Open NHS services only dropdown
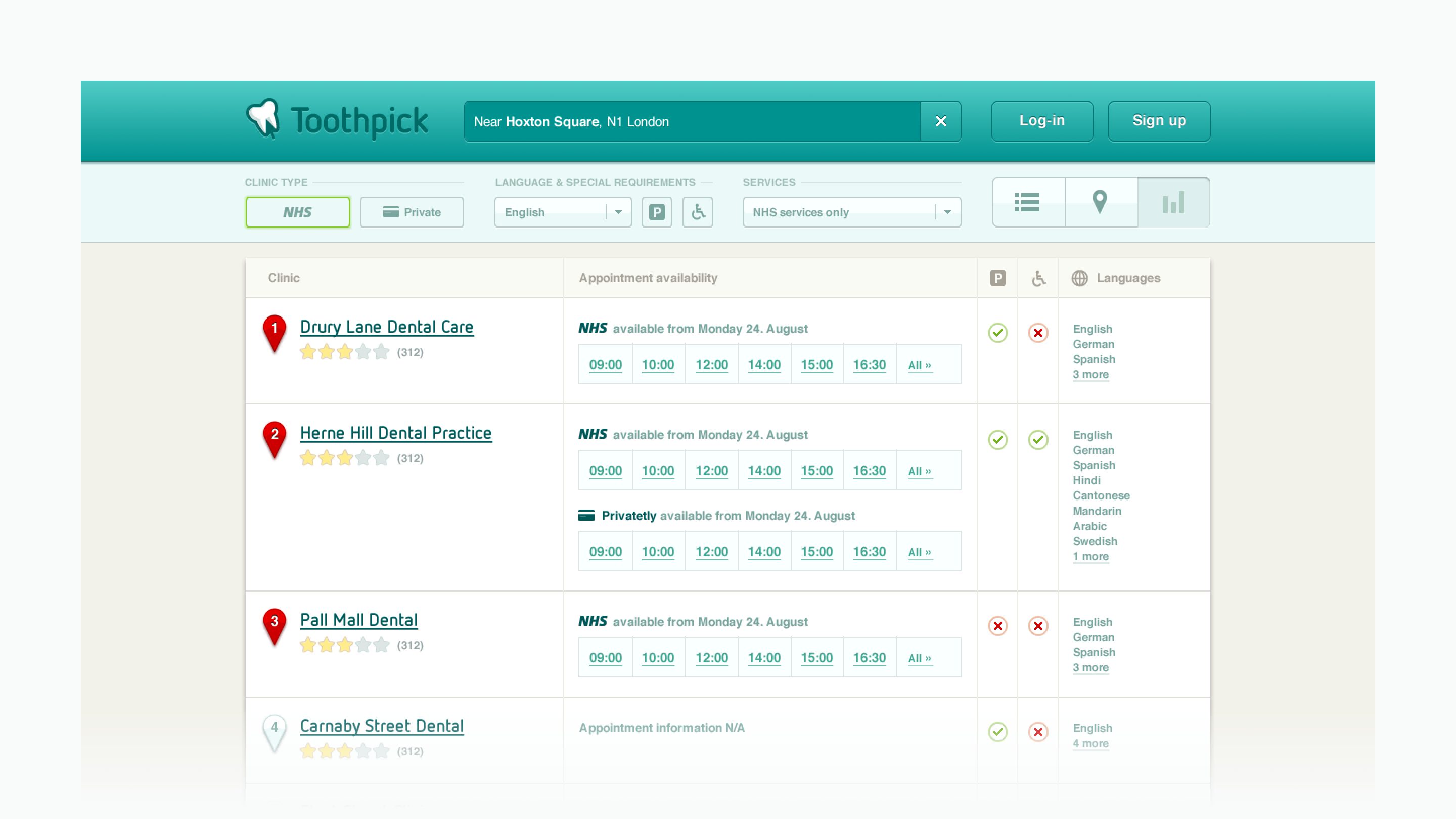This screenshot has height=819, width=1456. 851,212
